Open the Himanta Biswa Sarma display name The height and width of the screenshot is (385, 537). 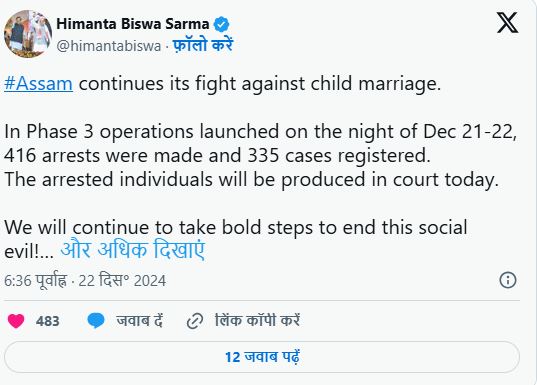133,24
